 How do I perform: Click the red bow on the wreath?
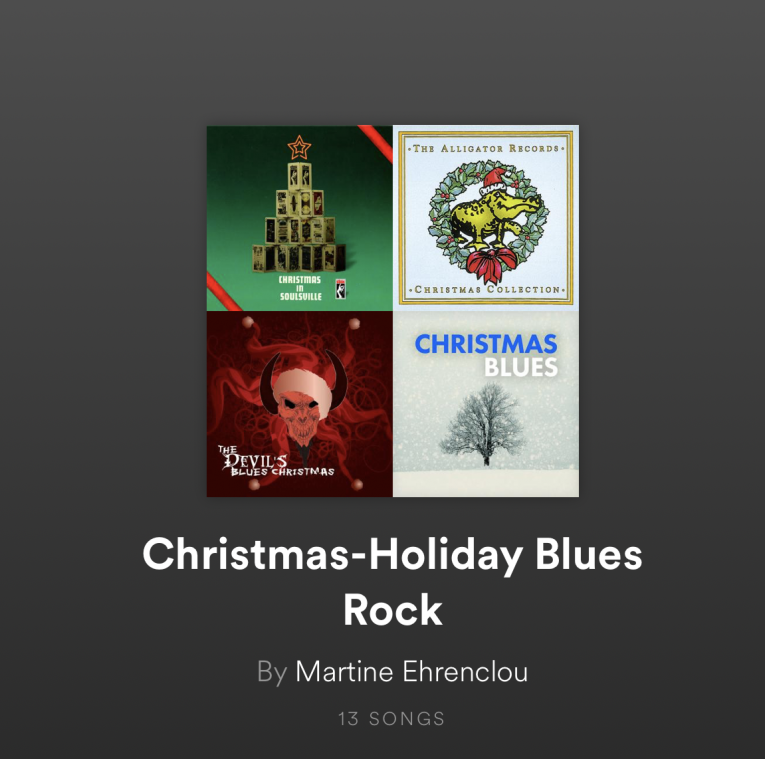pyautogui.click(x=491, y=264)
